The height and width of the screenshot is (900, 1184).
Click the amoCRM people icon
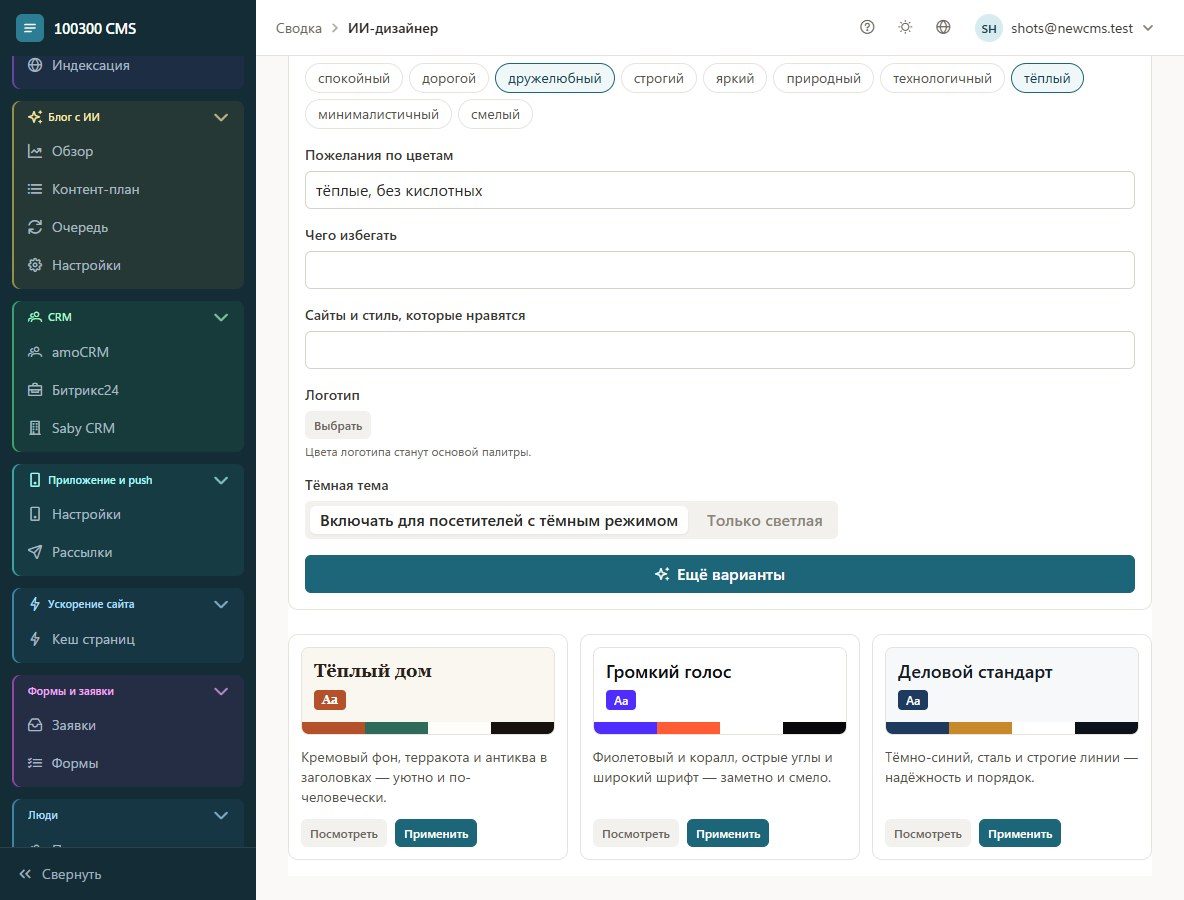click(35, 352)
